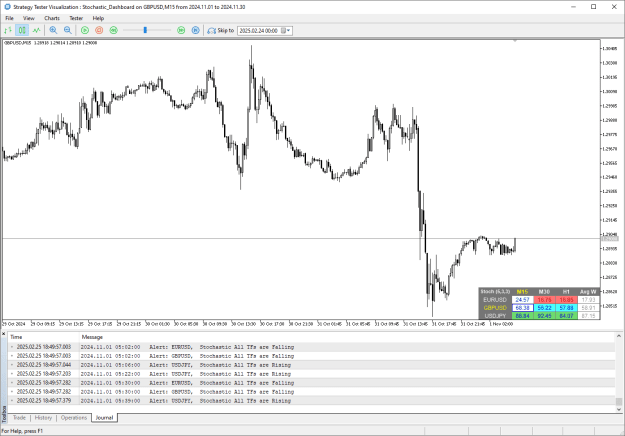Image resolution: width=625 pixels, height=436 pixels.
Task: Zoom out the chart with magnifier minus
Action: (x=68, y=30)
